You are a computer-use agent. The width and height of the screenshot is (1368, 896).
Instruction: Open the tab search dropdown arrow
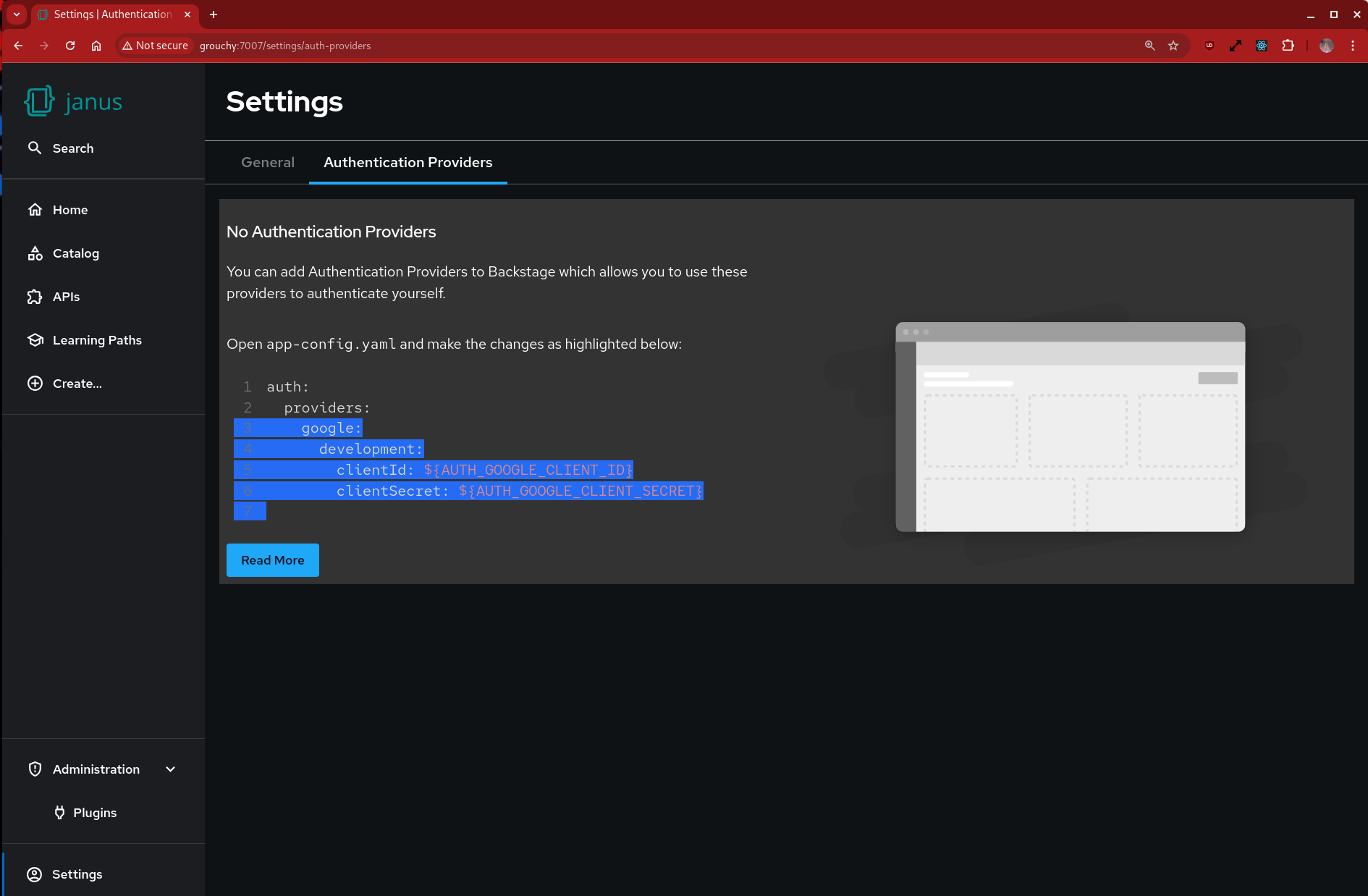[x=17, y=14]
